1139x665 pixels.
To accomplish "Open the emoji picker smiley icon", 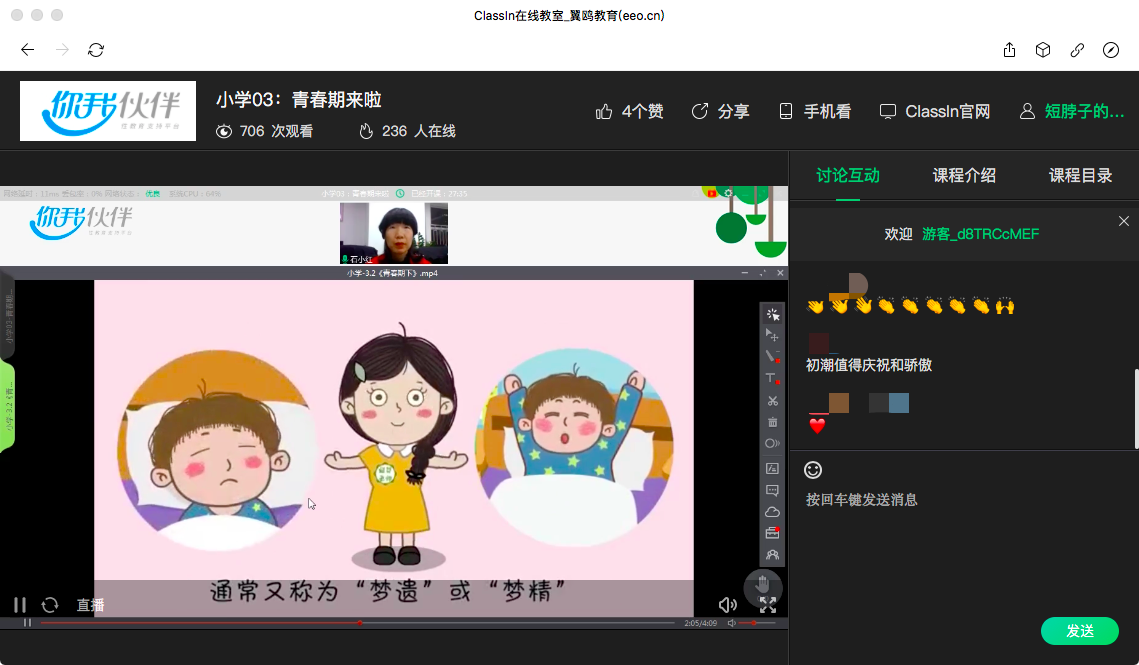I will point(814,469).
